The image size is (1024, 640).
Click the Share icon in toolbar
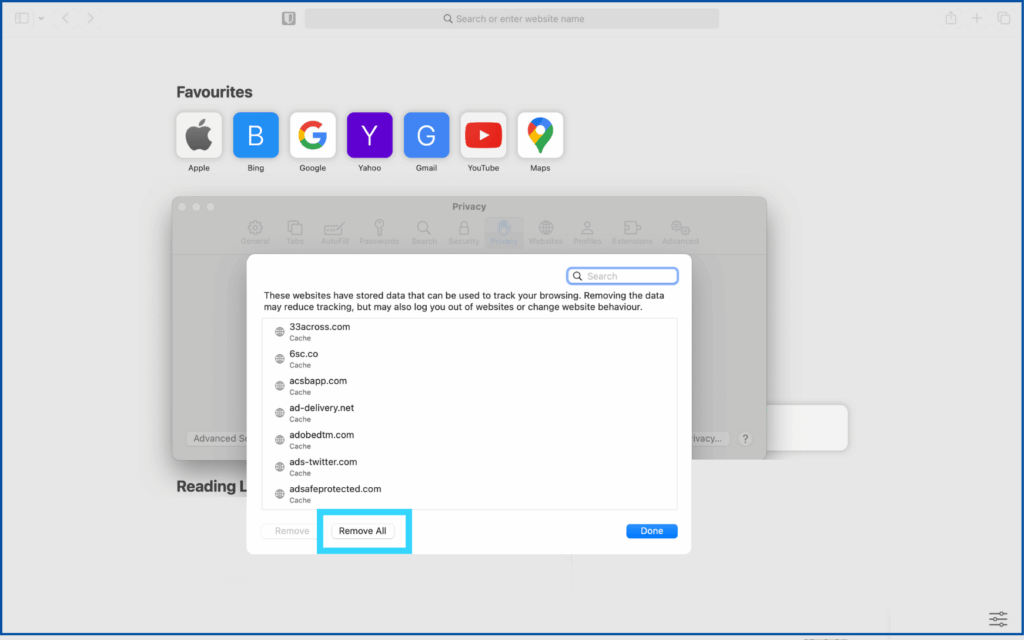[x=951, y=19]
